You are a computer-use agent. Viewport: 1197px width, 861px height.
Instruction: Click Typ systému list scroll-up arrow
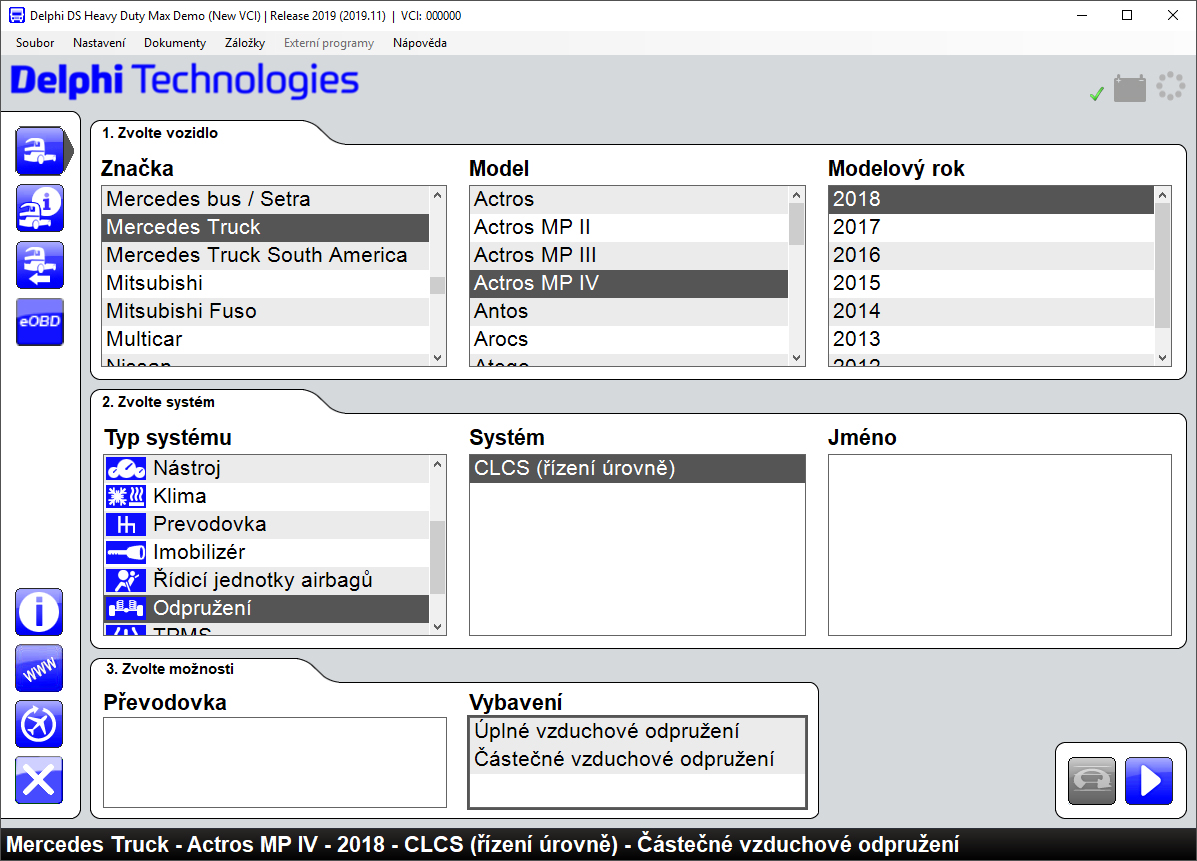[x=437, y=464]
